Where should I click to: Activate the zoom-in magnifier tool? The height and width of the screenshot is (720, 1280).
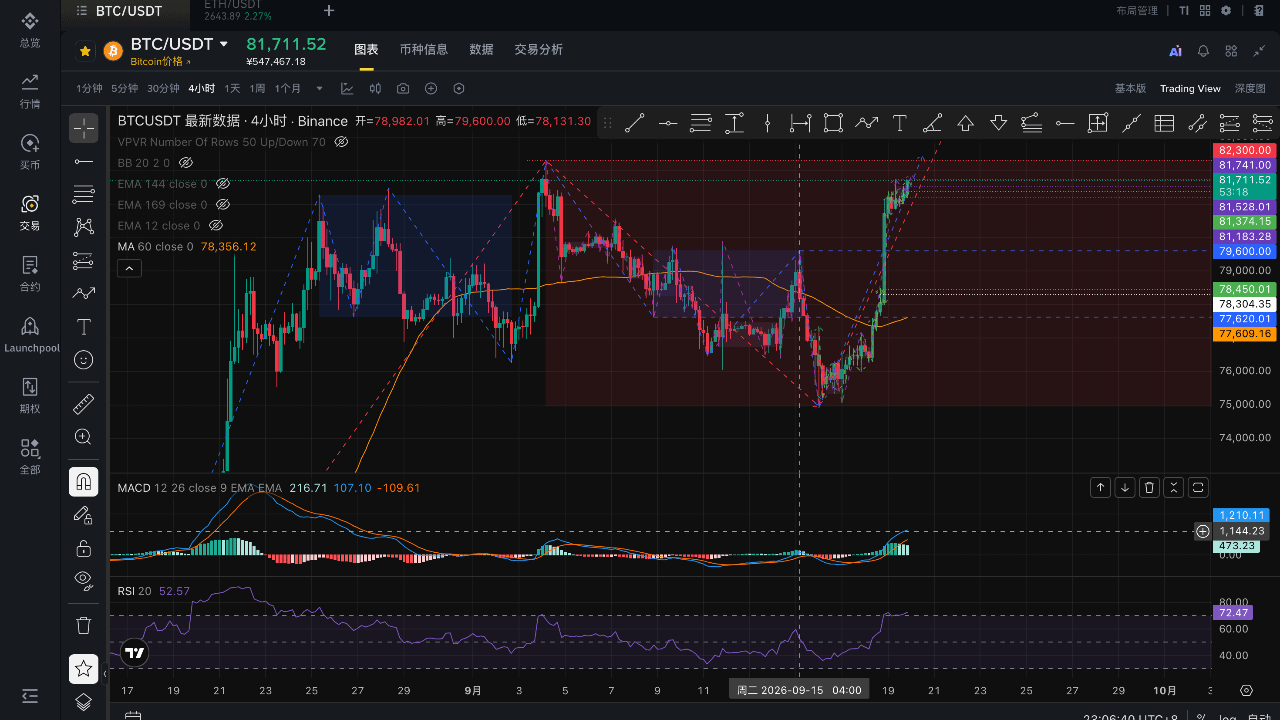click(84, 437)
